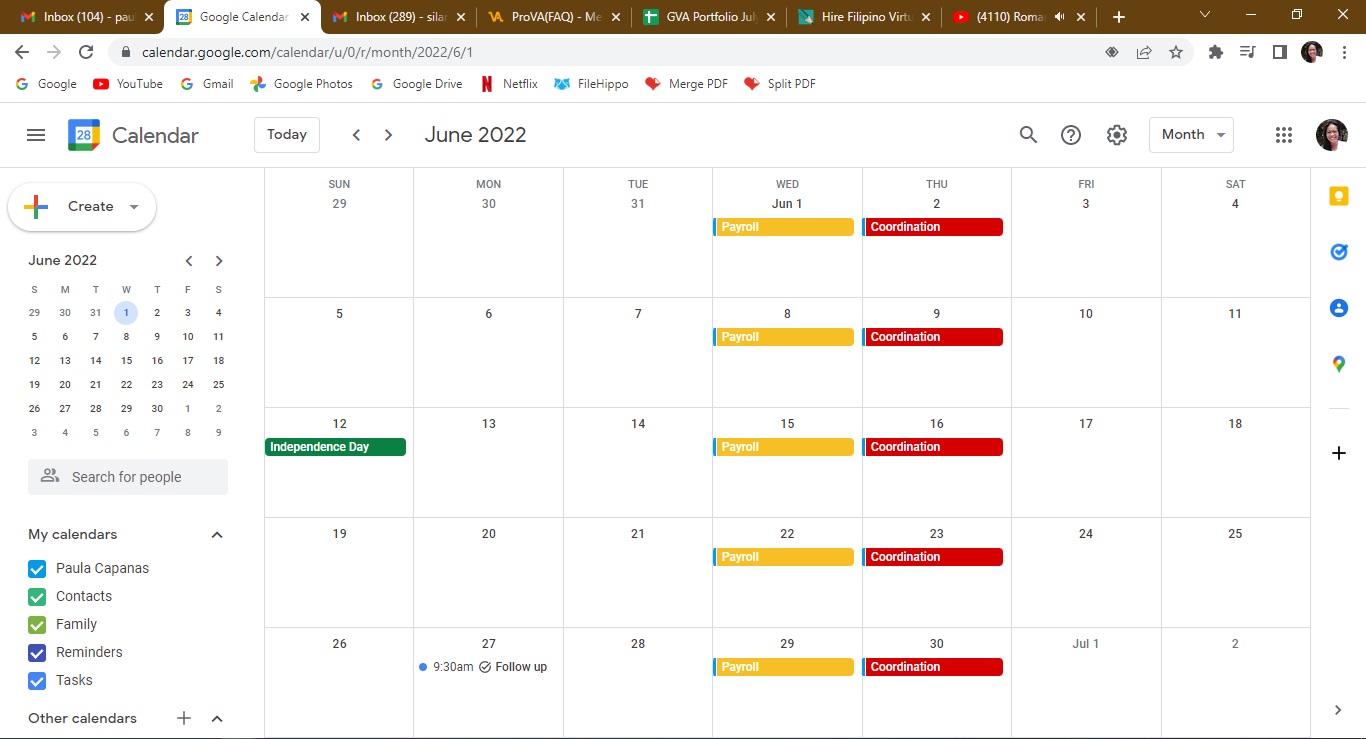
Task: Open the Google apps grid
Action: pyautogui.click(x=1284, y=135)
